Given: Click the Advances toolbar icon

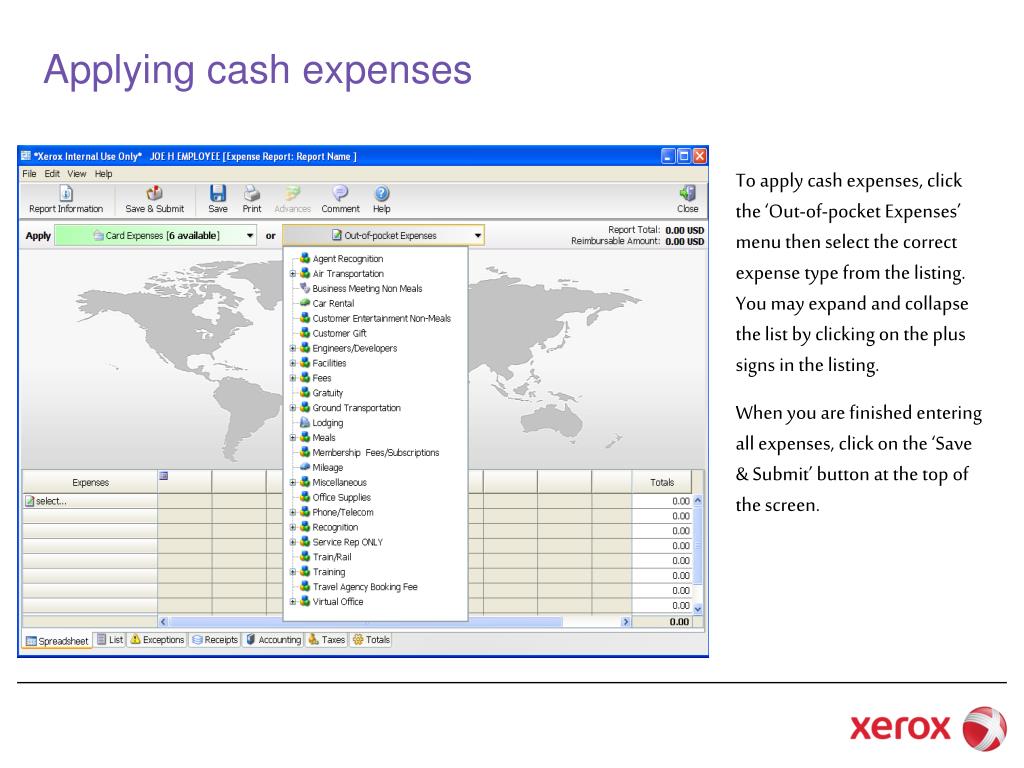Looking at the screenshot, I should (292, 200).
